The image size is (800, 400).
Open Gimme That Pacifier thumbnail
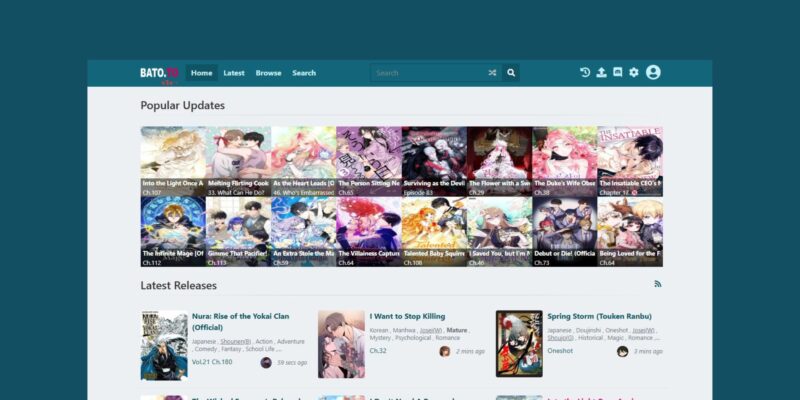[x=238, y=232]
